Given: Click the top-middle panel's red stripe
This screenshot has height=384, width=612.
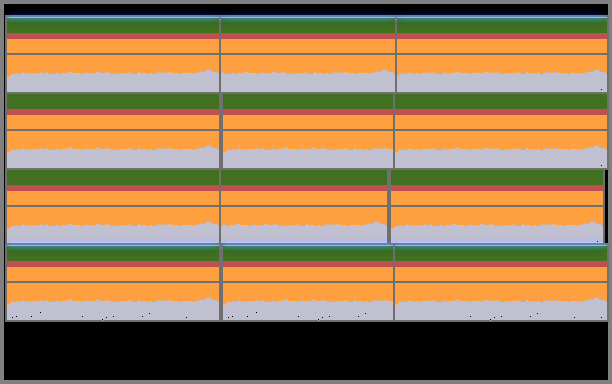Looking at the screenshot, I should point(308,36).
